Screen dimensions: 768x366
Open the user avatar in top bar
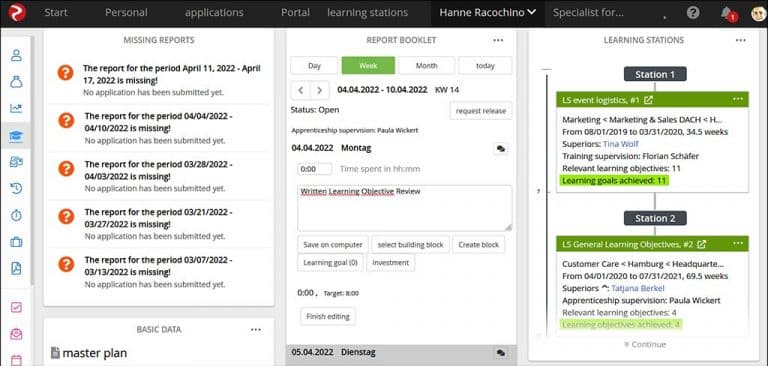pos(758,13)
